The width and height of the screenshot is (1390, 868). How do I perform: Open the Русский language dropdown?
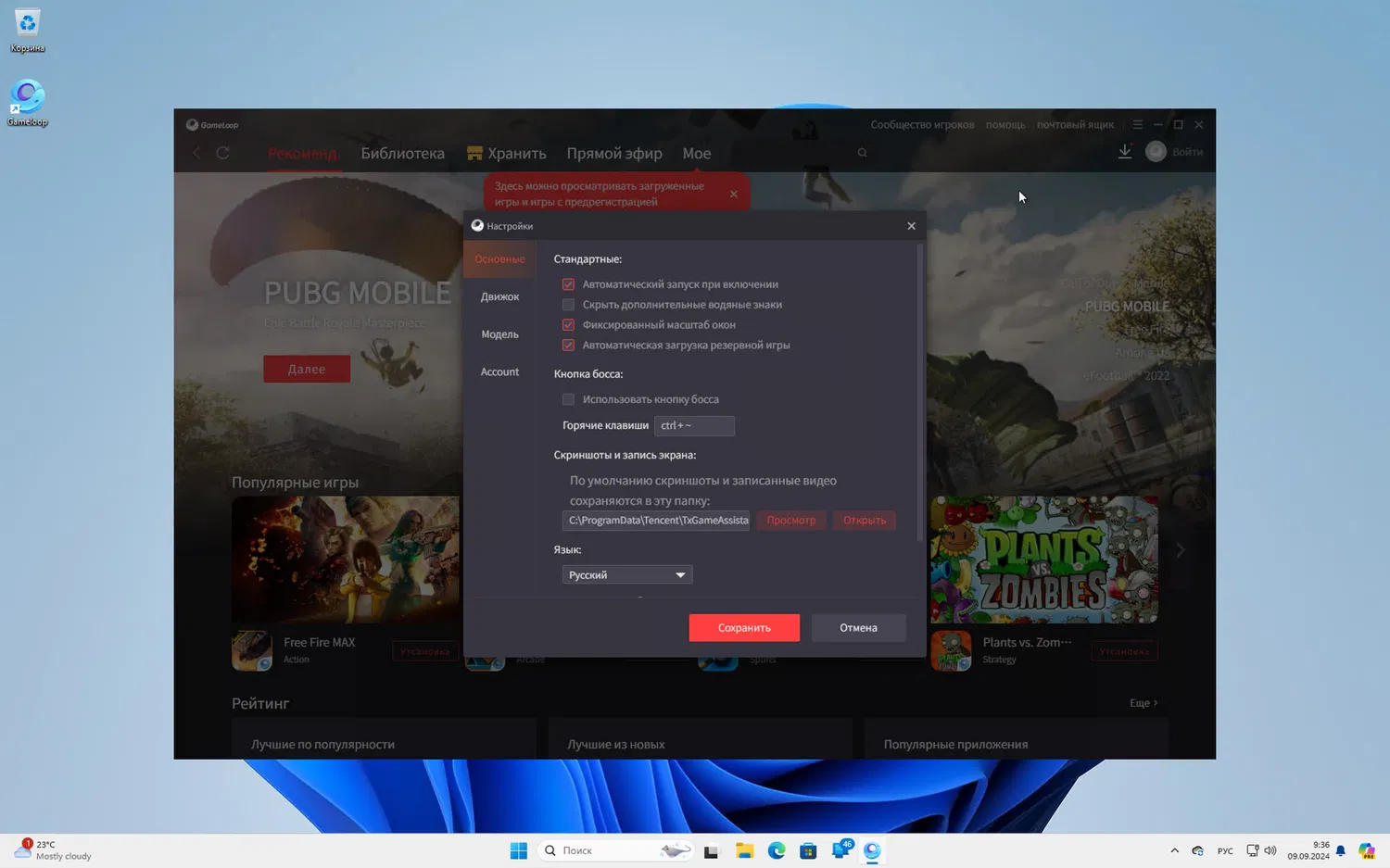click(x=627, y=575)
